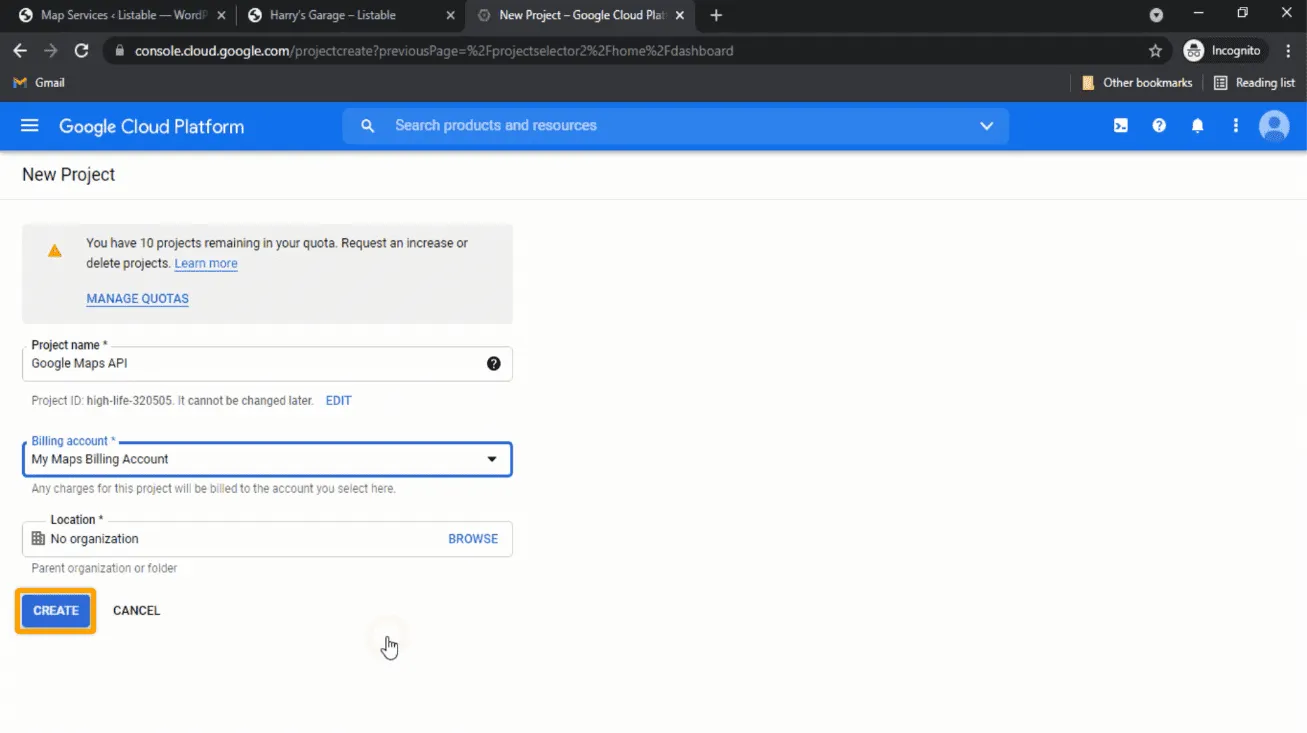This screenshot has width=1307, height=733.
Task: Bookmark this page with the star icon
Action: click(1155, 50)
